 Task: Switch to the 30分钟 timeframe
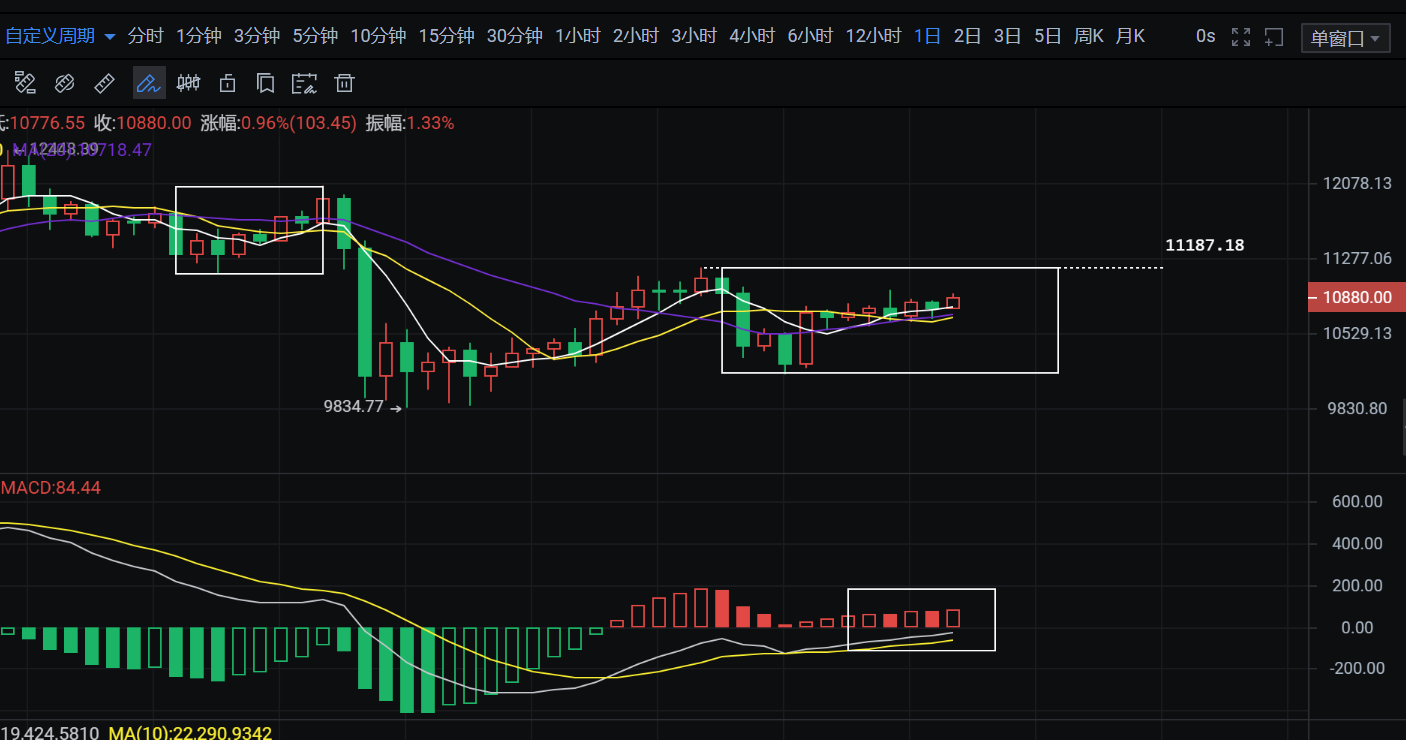point(514,36)
